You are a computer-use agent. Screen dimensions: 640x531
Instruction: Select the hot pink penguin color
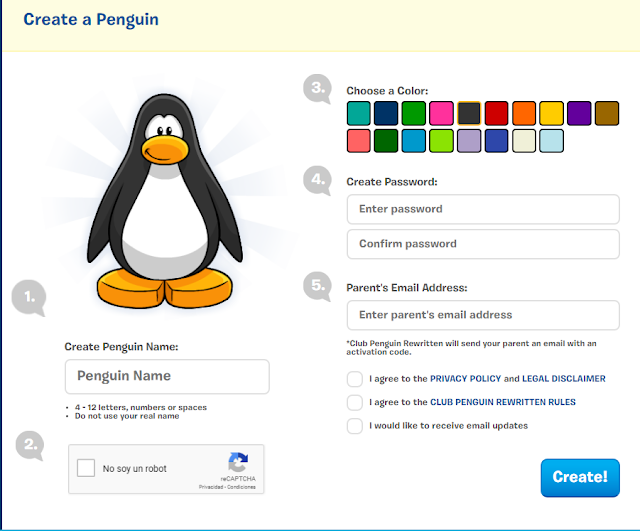pyautogui.click(x=441, y=113)
